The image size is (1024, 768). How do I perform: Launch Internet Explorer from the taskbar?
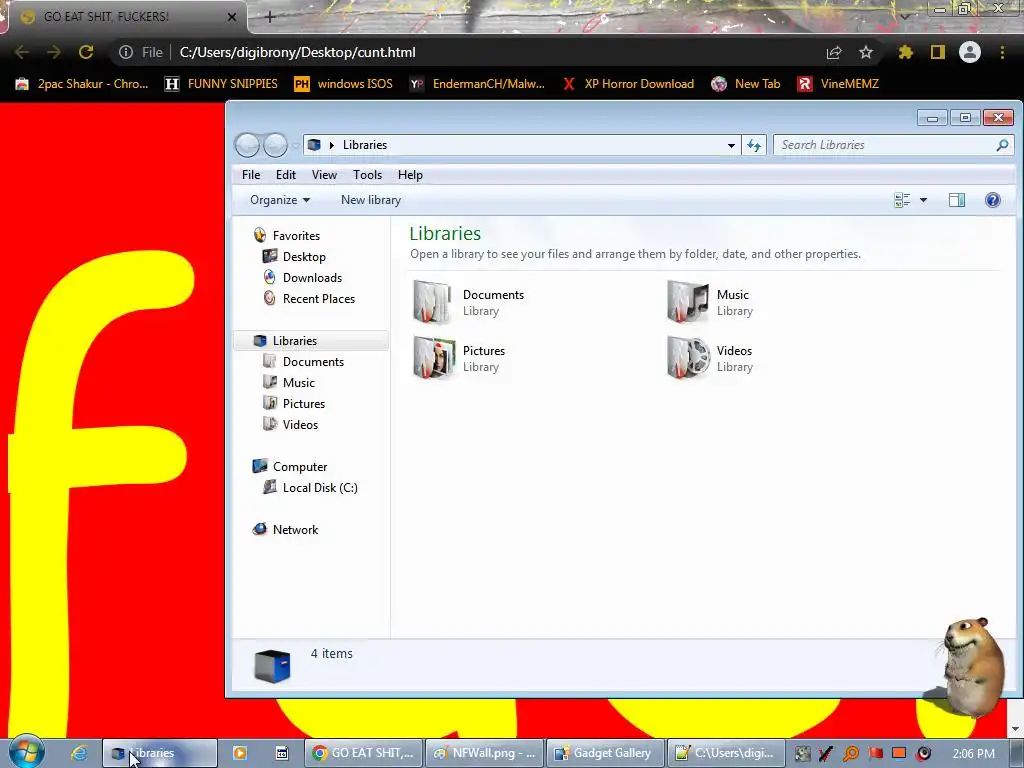point(79,753)
